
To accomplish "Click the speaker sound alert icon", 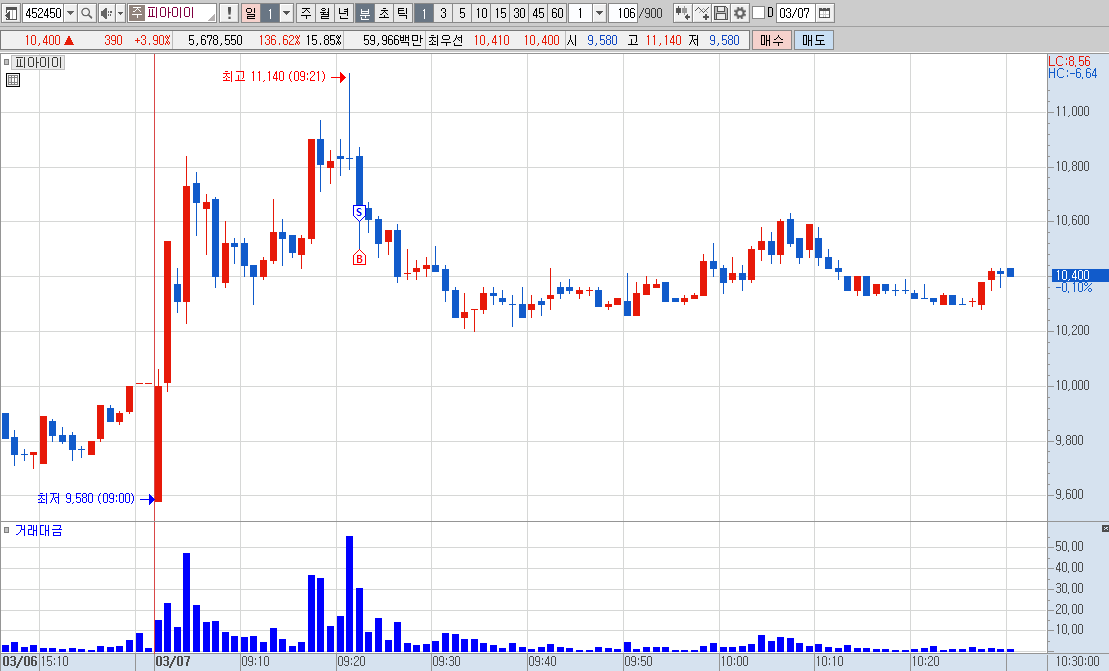I will click(106, 13).
